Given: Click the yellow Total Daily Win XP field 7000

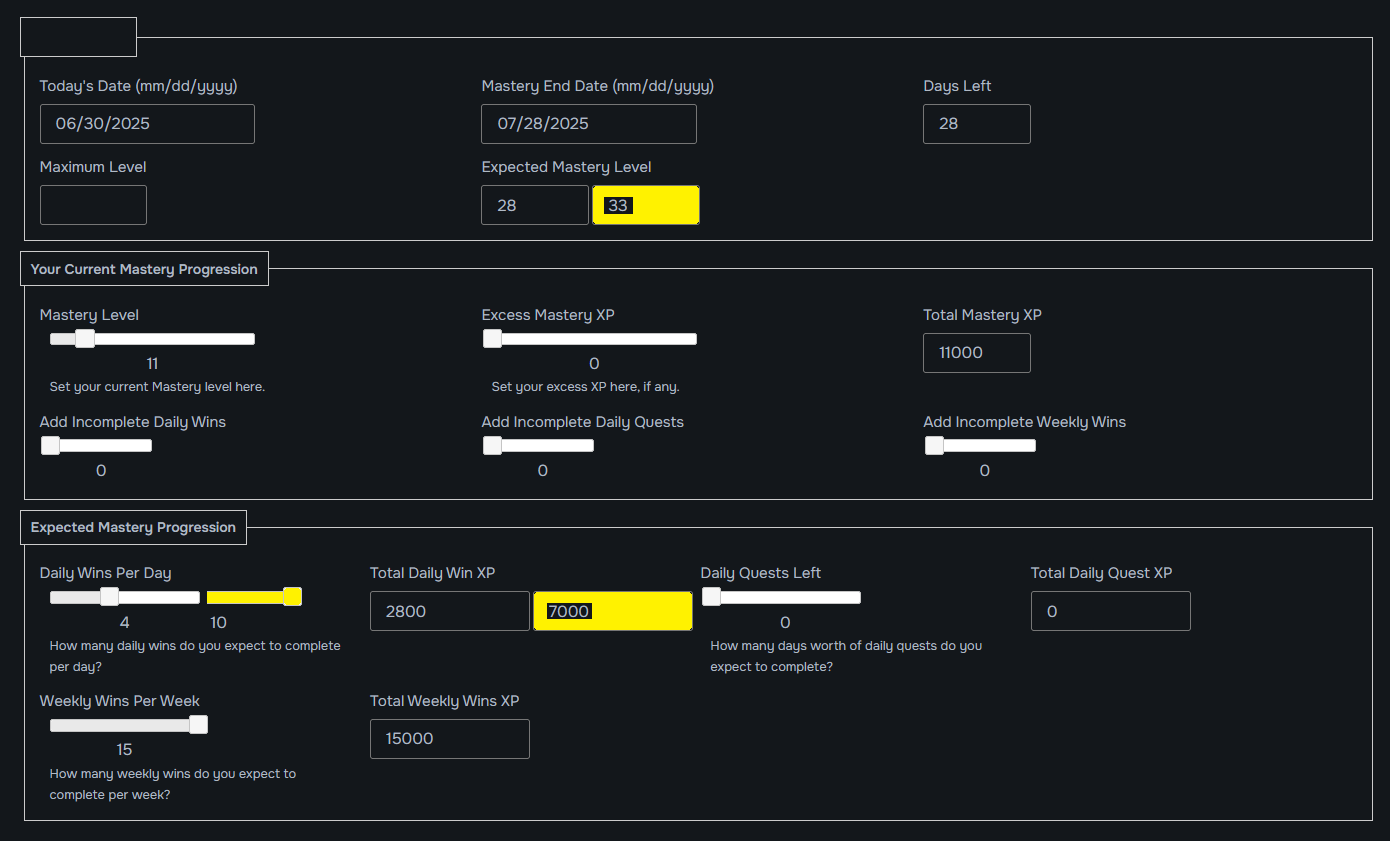Looking at the screenshot, I should click(x=613, y=611).
